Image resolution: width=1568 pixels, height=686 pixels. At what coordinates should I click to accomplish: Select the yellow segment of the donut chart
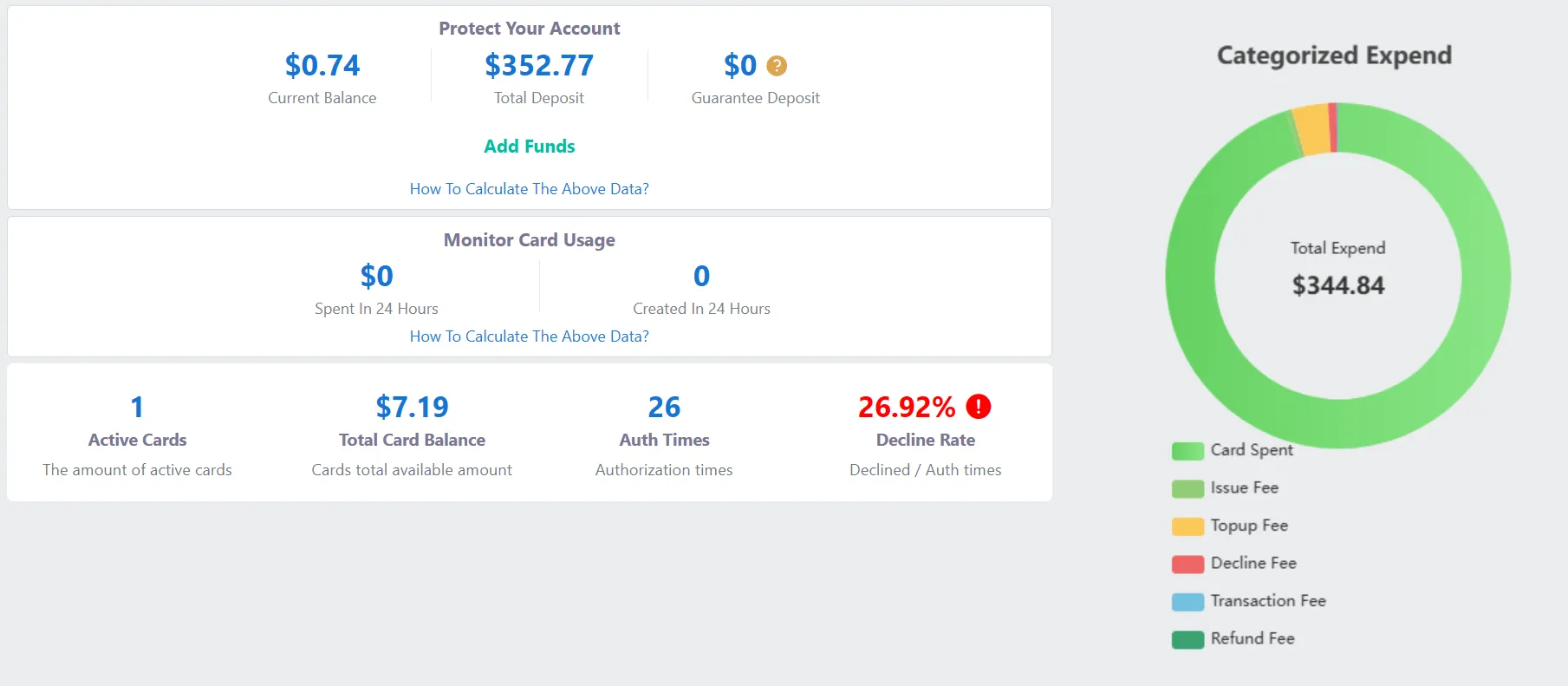(1313, 129)
